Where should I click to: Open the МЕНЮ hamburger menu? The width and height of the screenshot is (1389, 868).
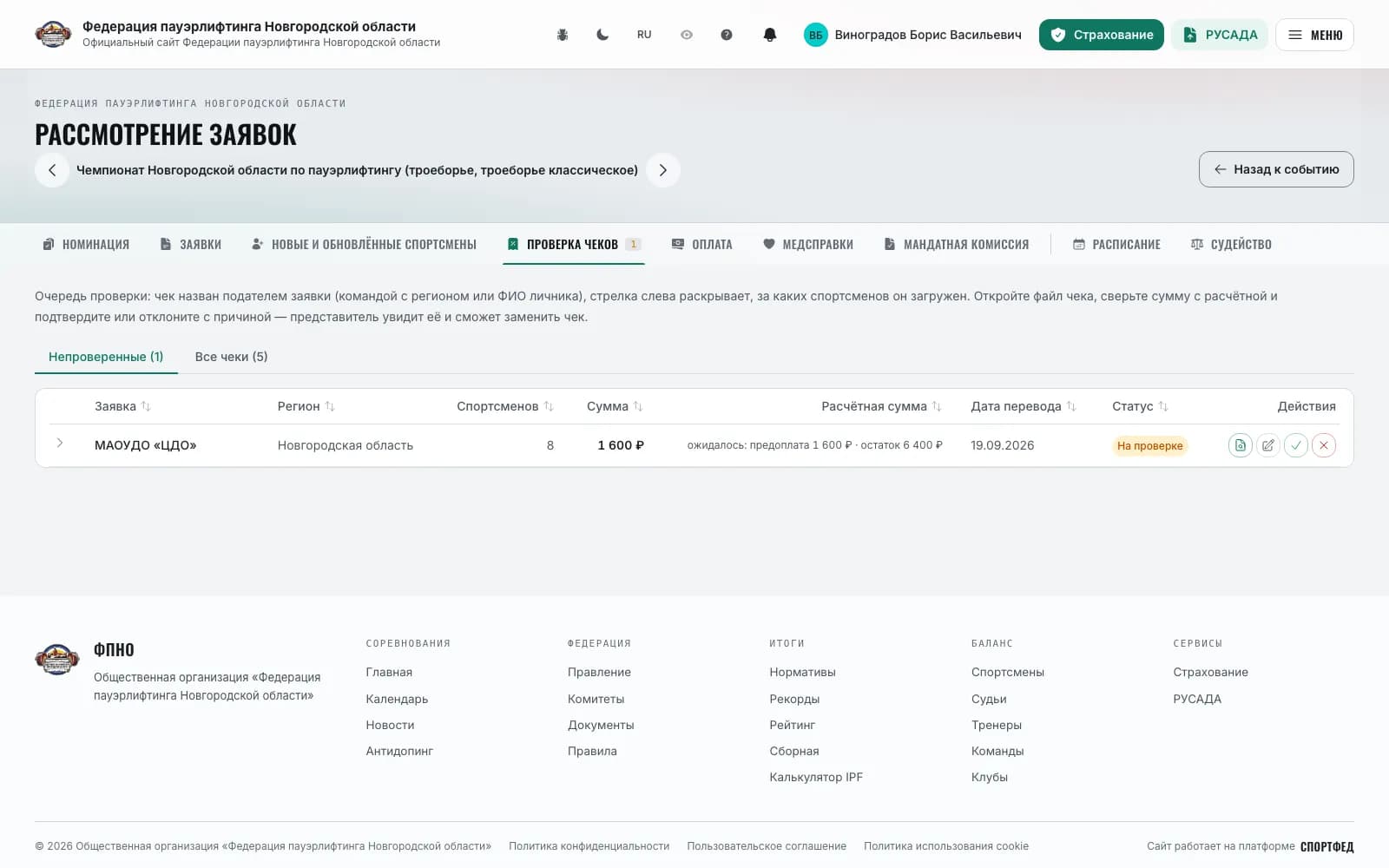[1314, 35]
